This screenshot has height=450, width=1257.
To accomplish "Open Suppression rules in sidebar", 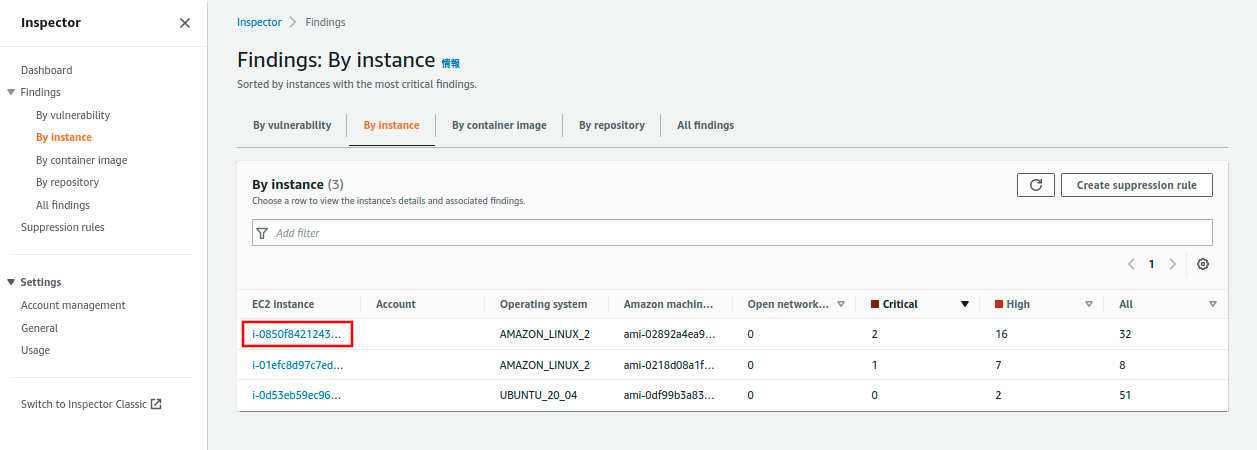I will pyautogui.click(x=63, y=227).
